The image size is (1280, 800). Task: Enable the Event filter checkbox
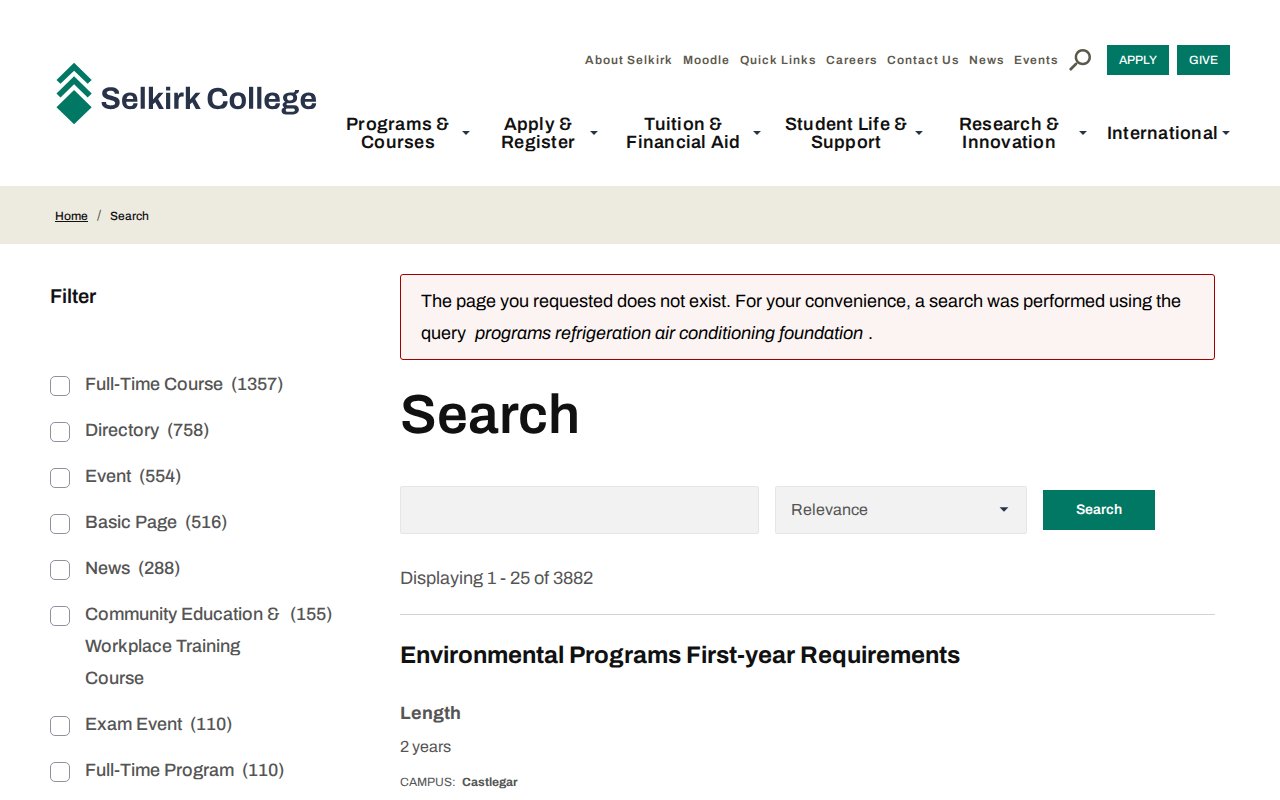[x=60, y=478]
